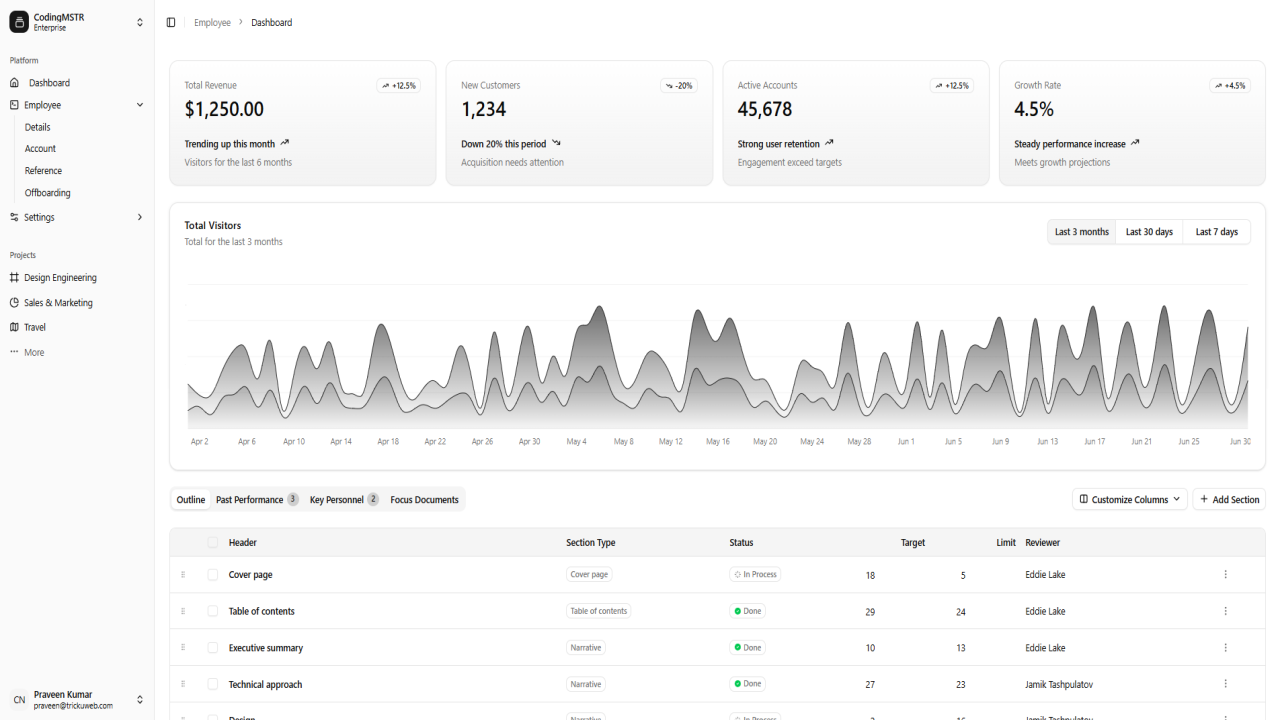Switch to the Key Personnel tab
Image resolution: width=1280 pixels, height=720 pixels.
coord(344,499)
